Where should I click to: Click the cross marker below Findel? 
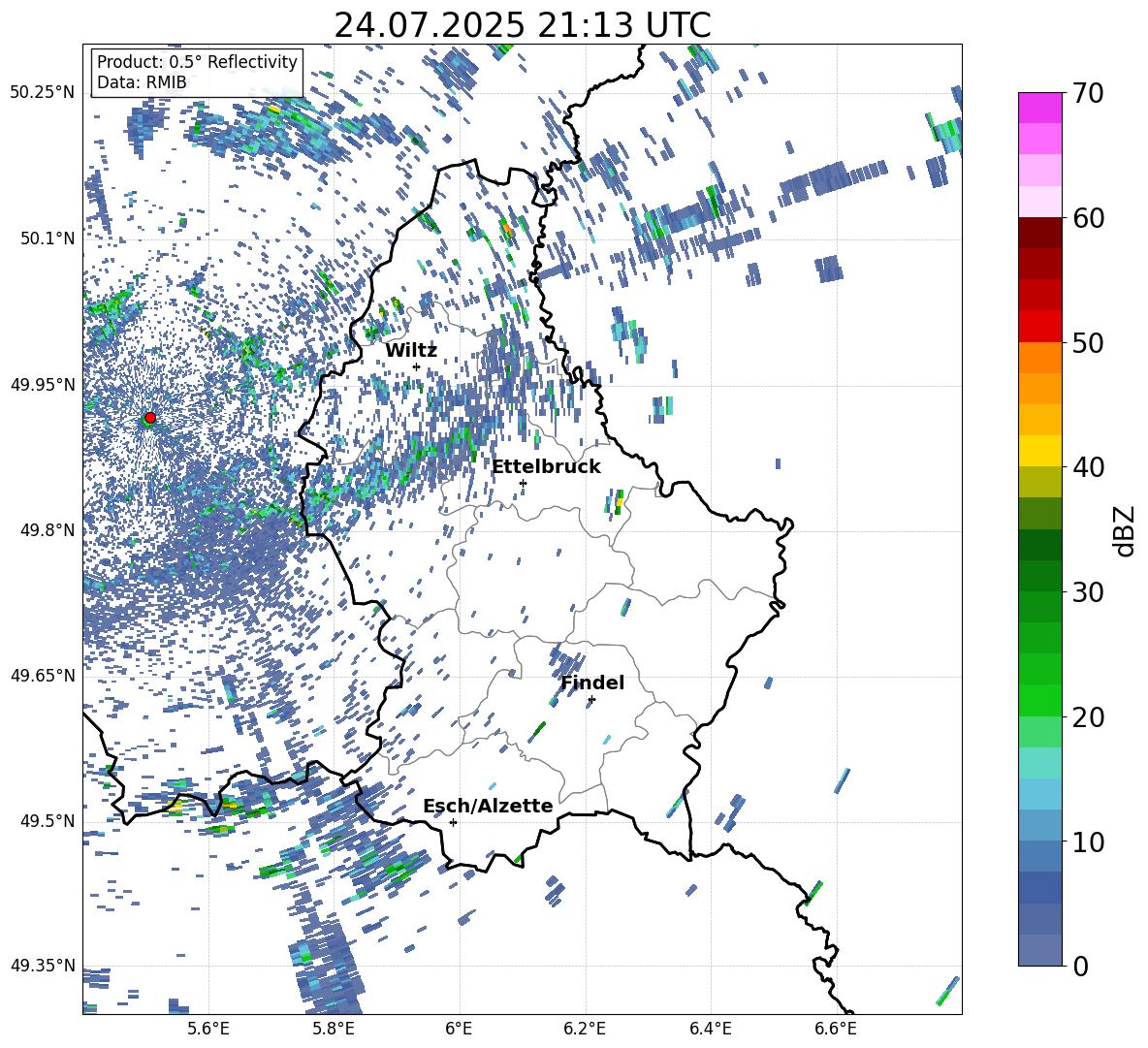pos(591,700)
